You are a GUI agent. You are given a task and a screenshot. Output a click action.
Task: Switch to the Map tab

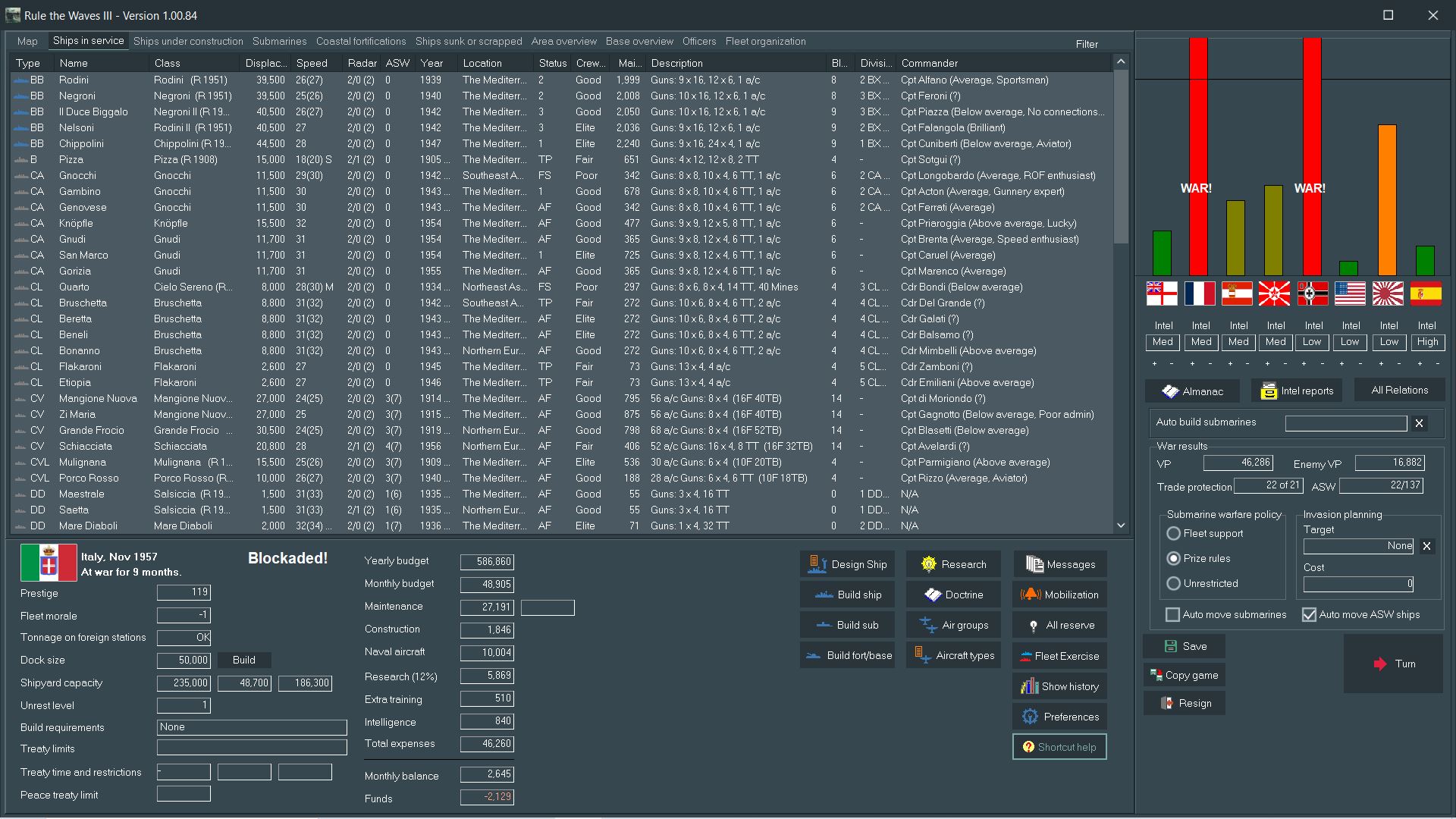(x=27, y=41)
